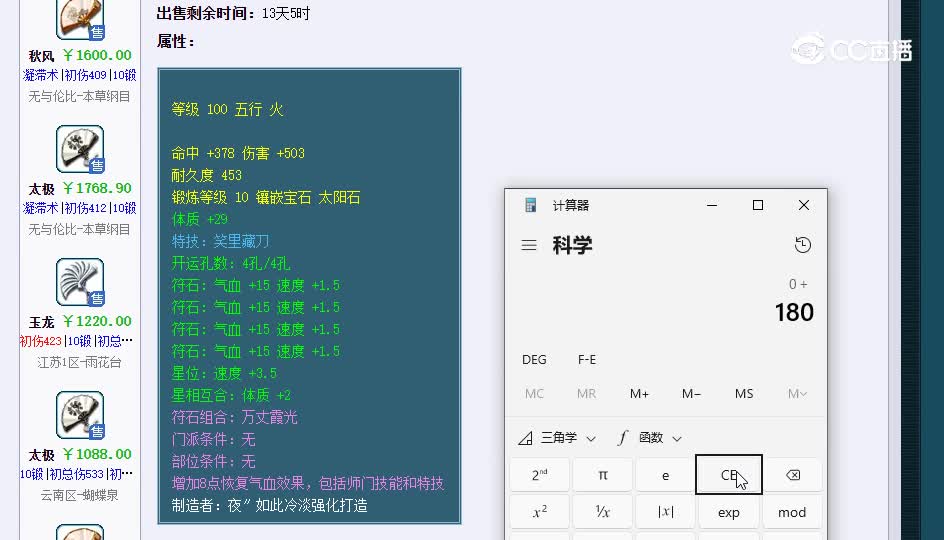
Task: Maximize the calculator window
Action: [x=758, y=205]
